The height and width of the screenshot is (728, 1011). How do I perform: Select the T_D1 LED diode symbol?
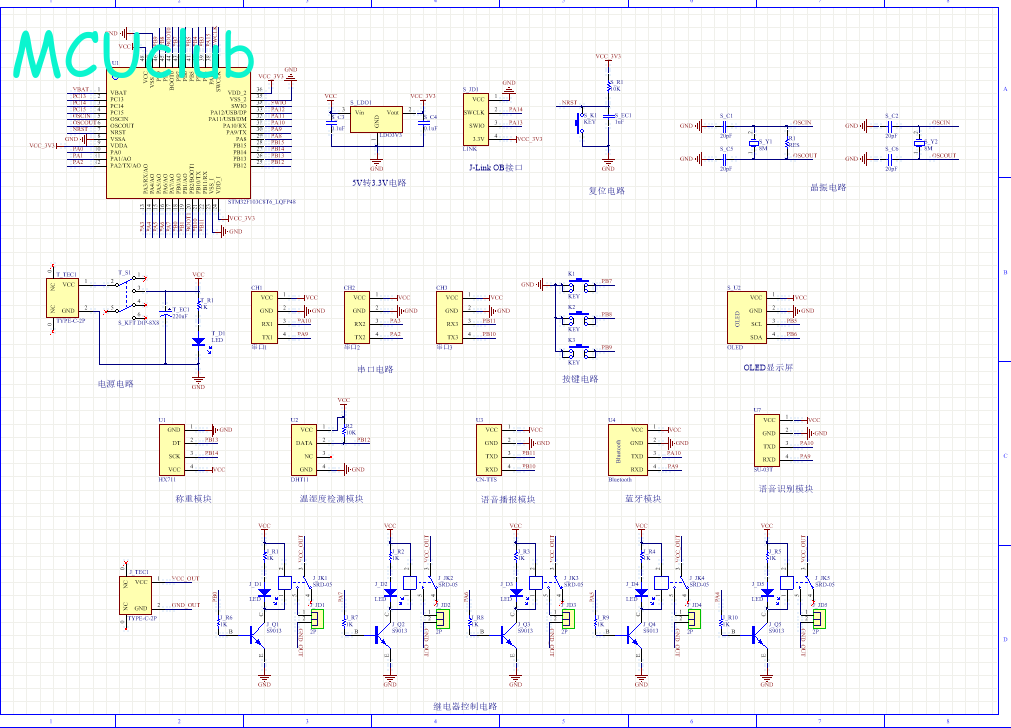click(x=198, y=341)
